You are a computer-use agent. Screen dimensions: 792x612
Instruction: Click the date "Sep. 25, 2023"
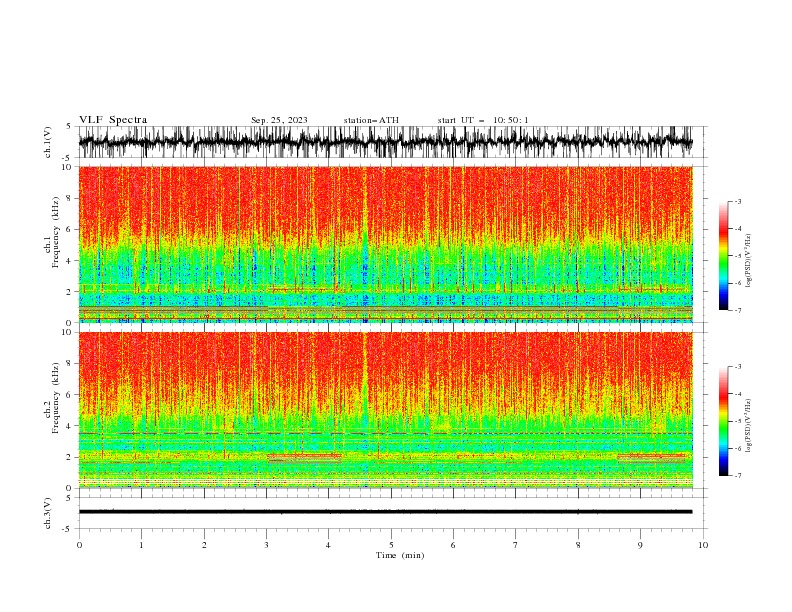point(279,120)
